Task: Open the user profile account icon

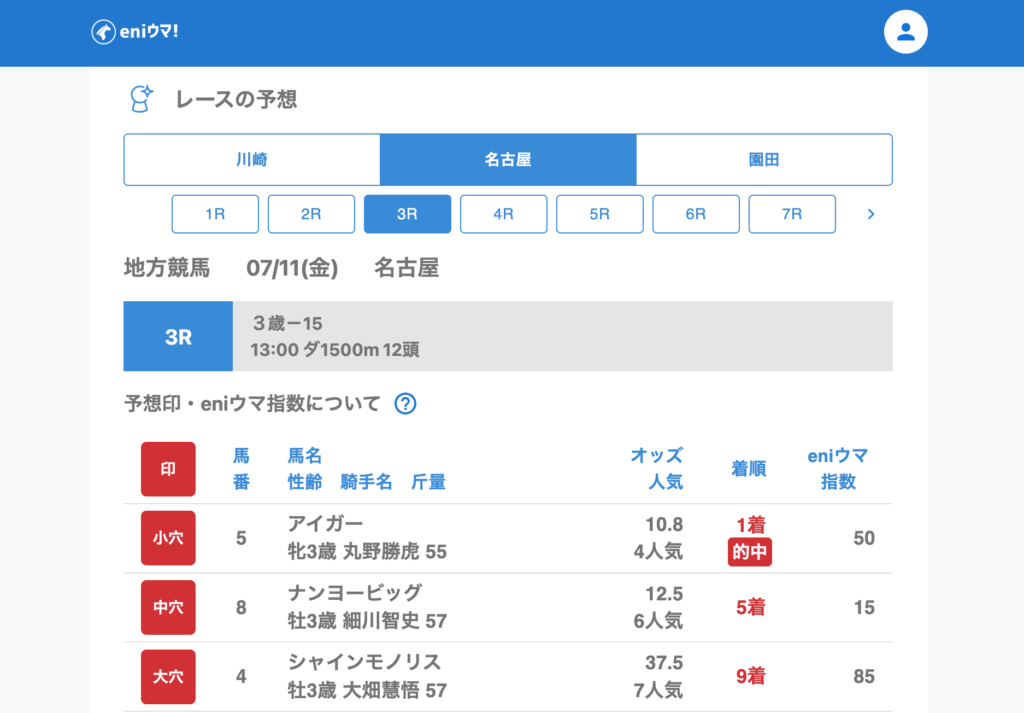Action: tap(905, 32)
